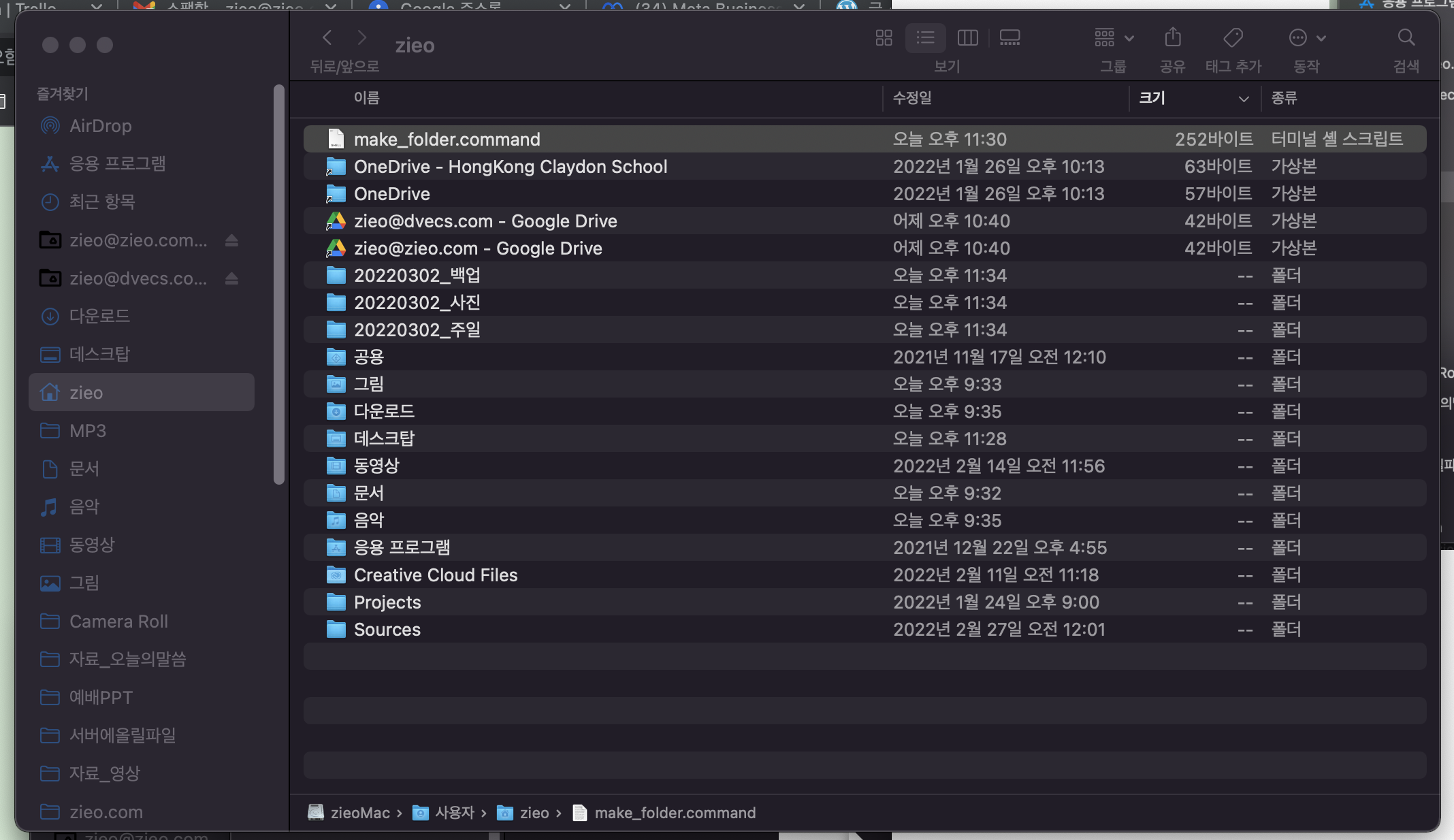The width and height of the screenshot is (1454, 840).
Task: Click 사용자 in the path bar
Action: (454, 813)
